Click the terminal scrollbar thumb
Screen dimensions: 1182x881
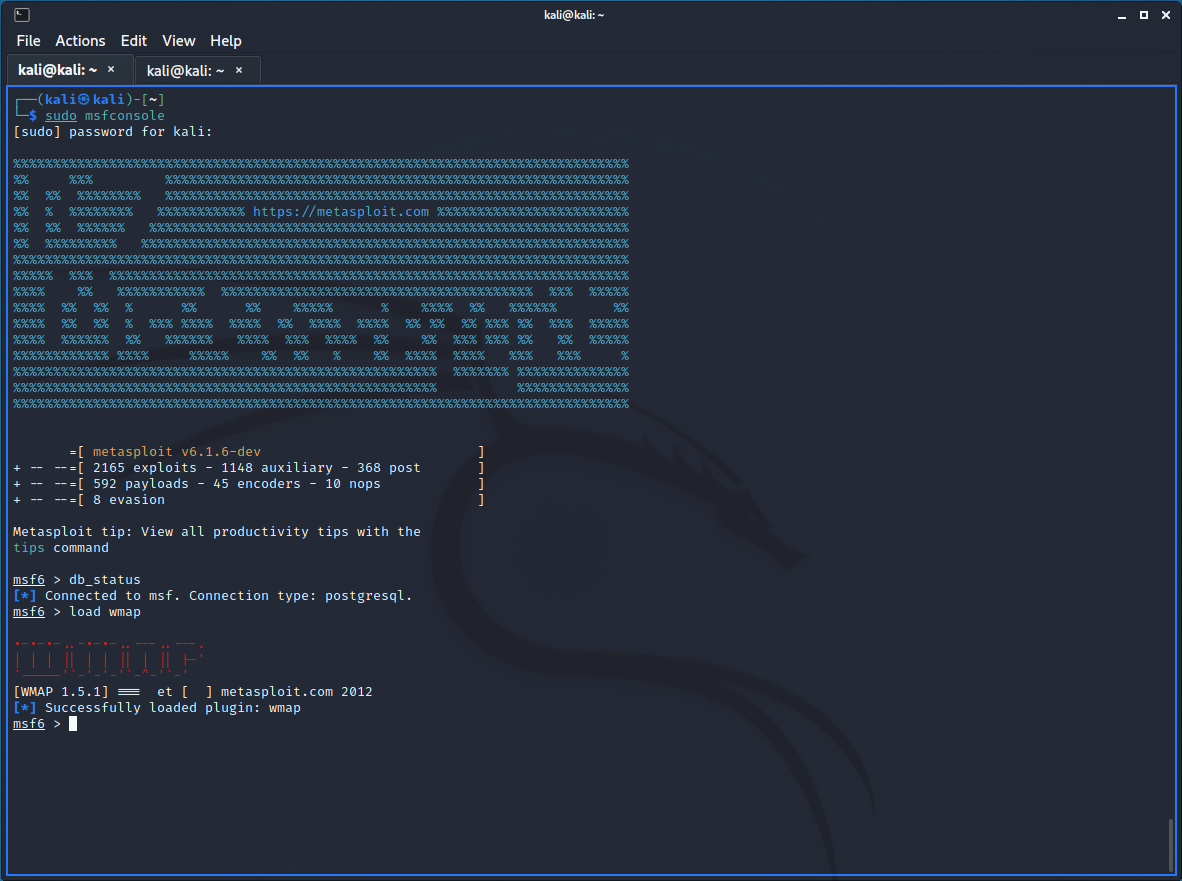pyautogui.click(x=1169, y=844)
